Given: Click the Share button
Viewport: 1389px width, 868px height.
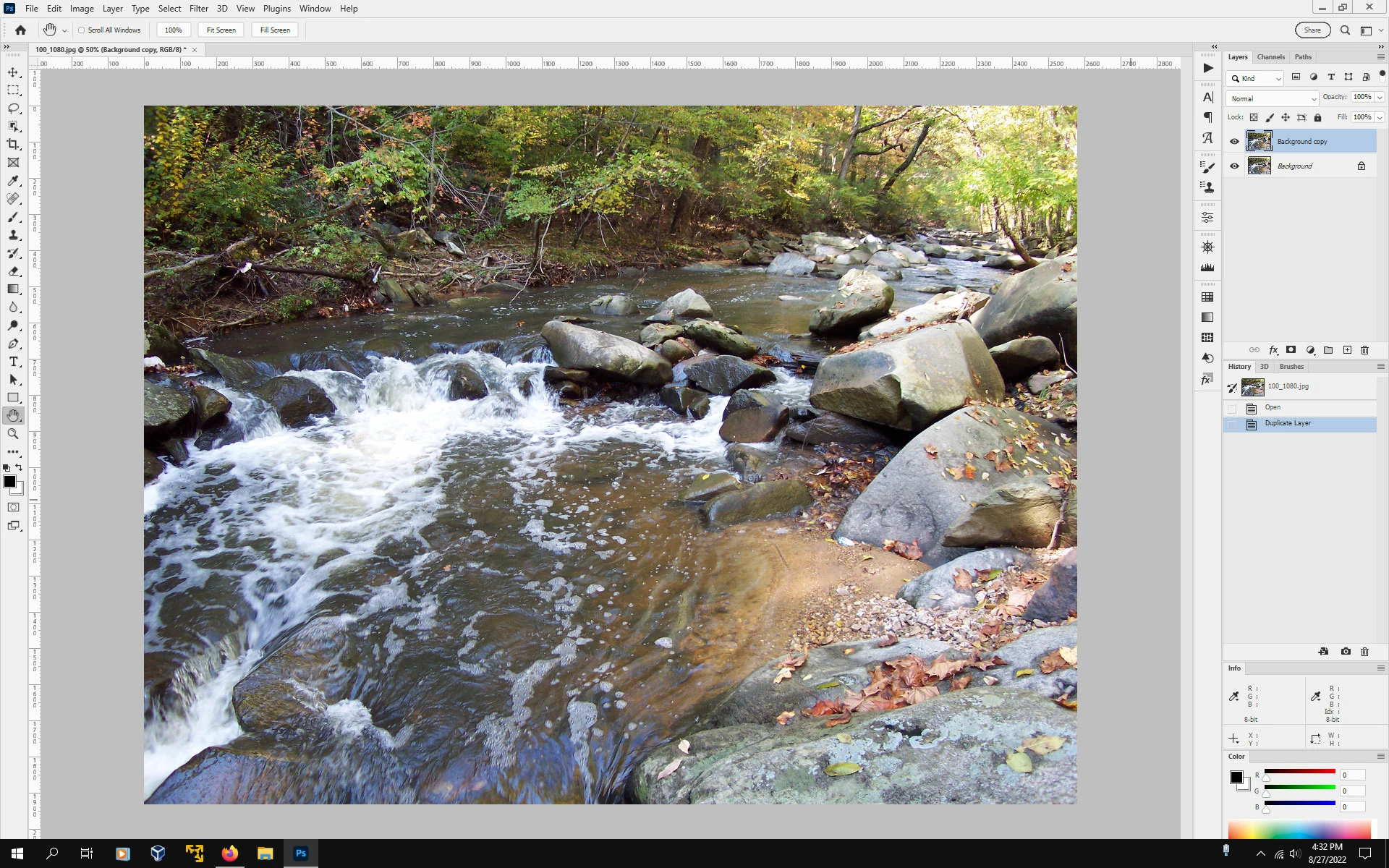Looking at the screenshot, I should [1312, 30].
